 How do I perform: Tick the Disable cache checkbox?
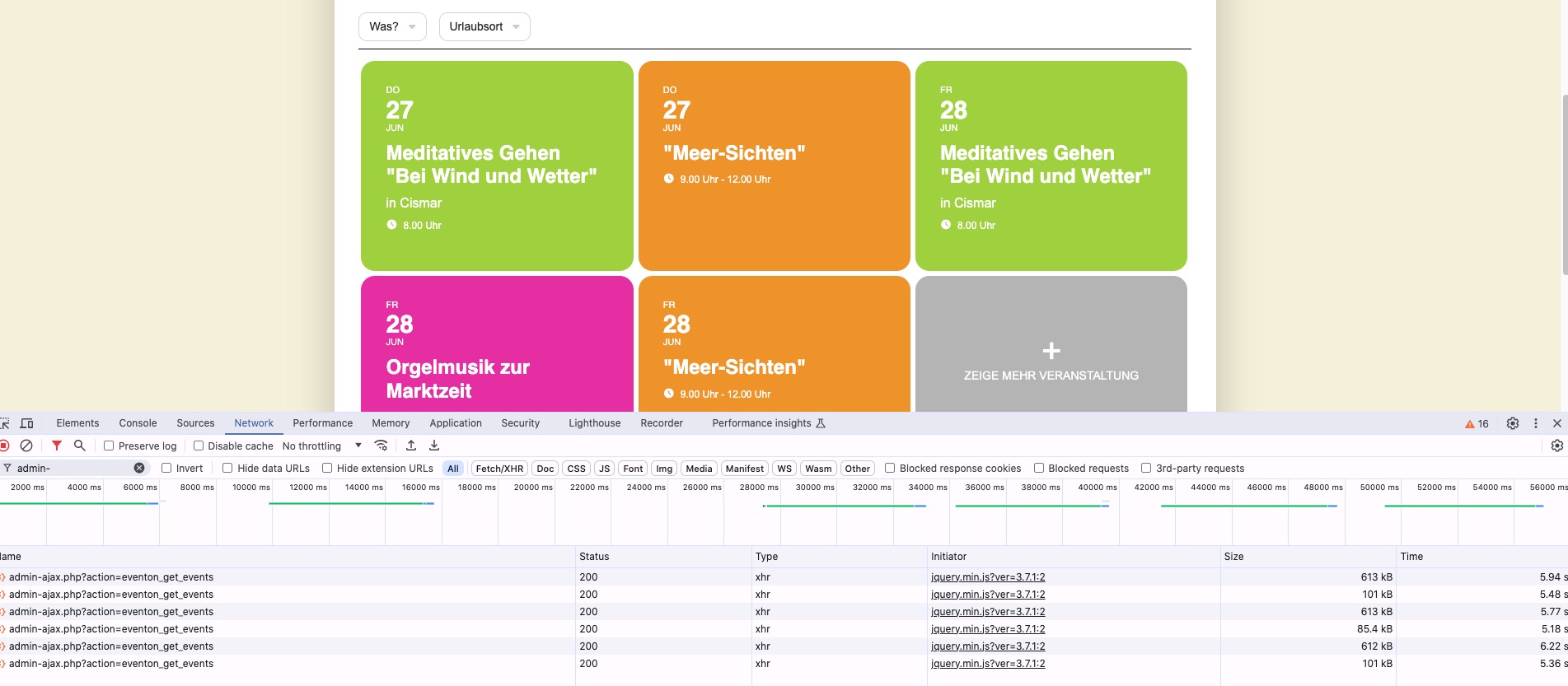pyautogui.click(x=198, y=446)
